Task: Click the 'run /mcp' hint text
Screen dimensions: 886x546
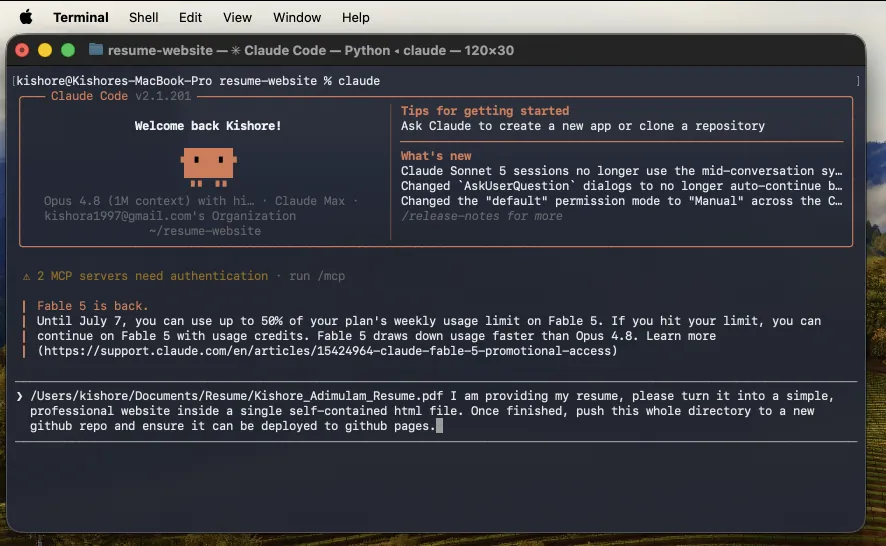Action: click(x=317, y=276)
